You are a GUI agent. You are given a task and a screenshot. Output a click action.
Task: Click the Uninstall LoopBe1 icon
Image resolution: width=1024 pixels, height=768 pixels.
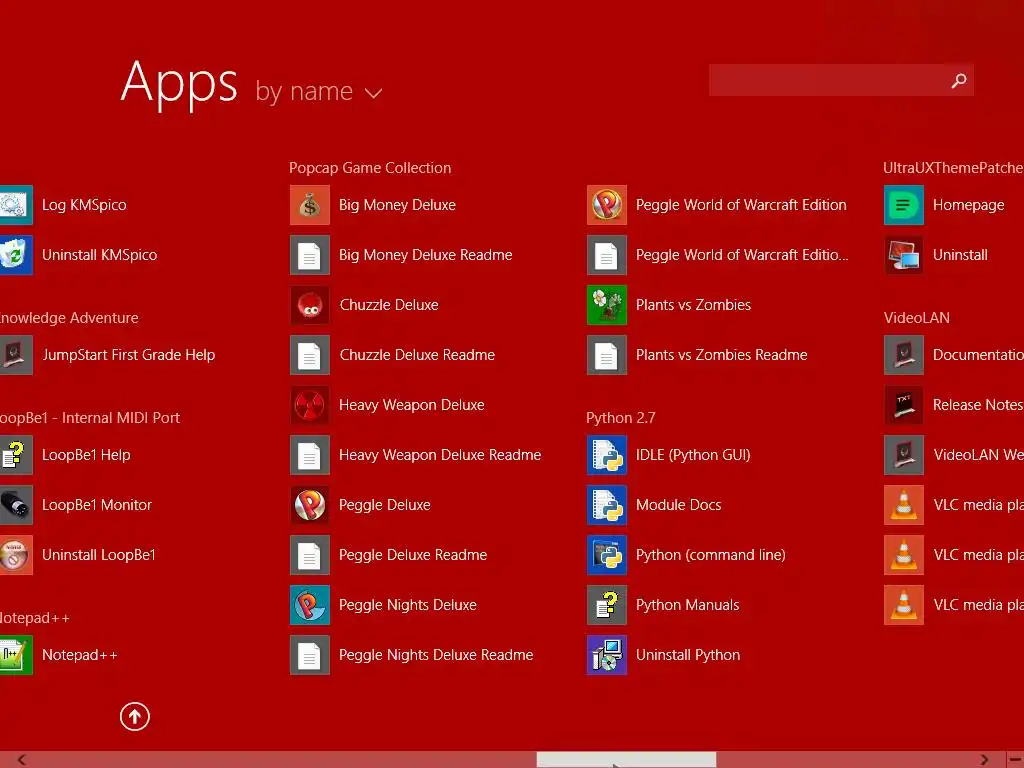[x=16, y=554]
